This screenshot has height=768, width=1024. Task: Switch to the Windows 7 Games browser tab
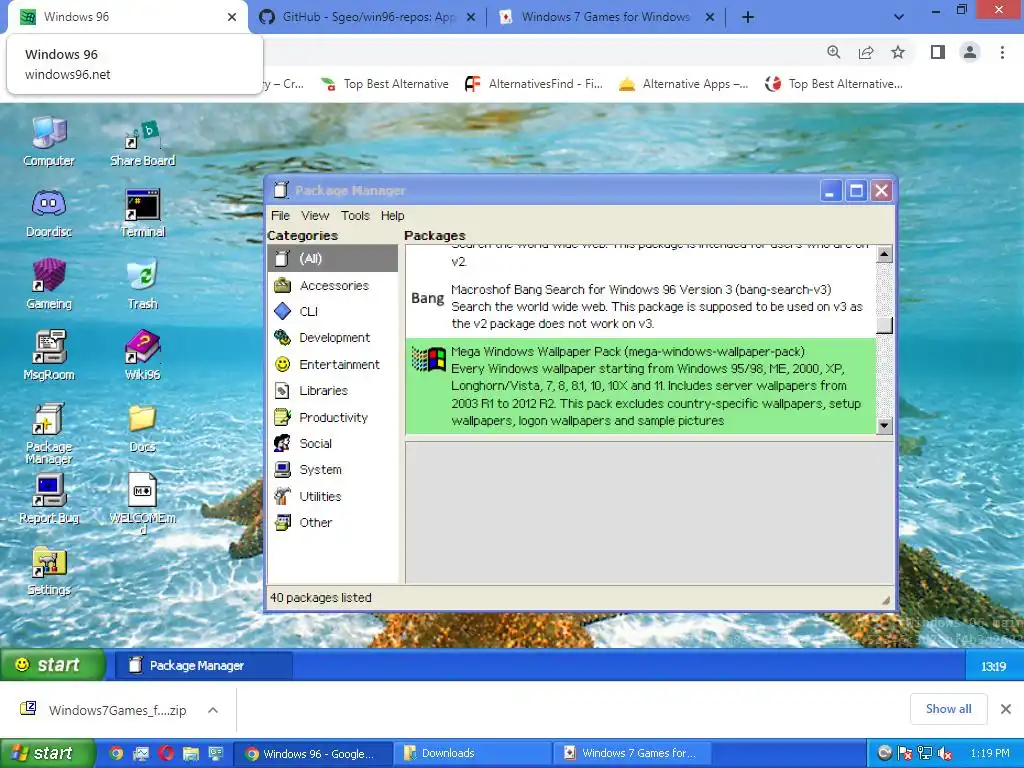(605, 17)
